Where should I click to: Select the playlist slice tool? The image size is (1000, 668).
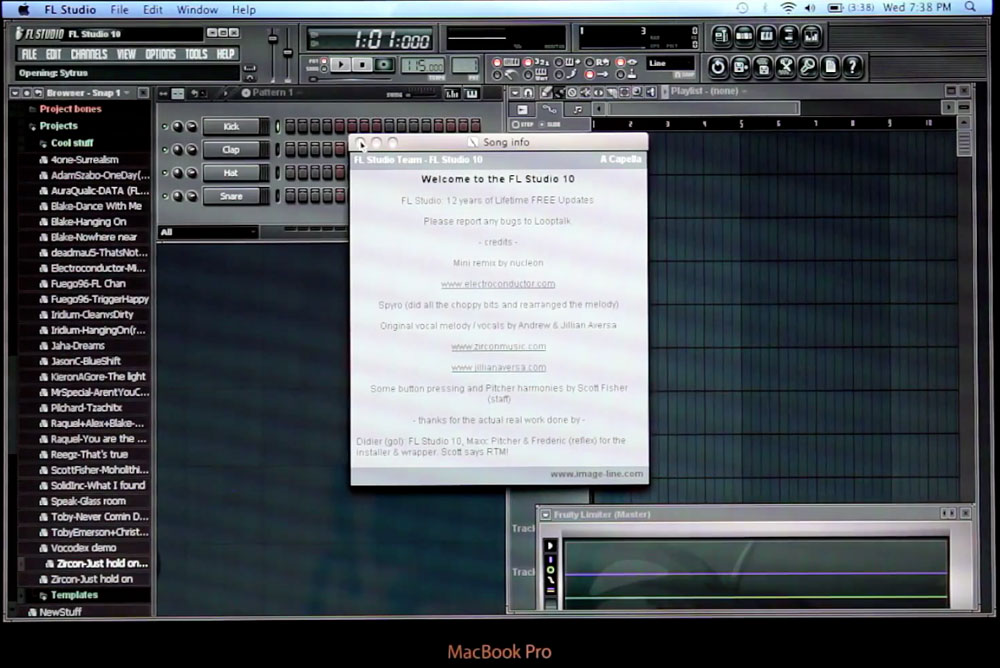pos(611,92)
